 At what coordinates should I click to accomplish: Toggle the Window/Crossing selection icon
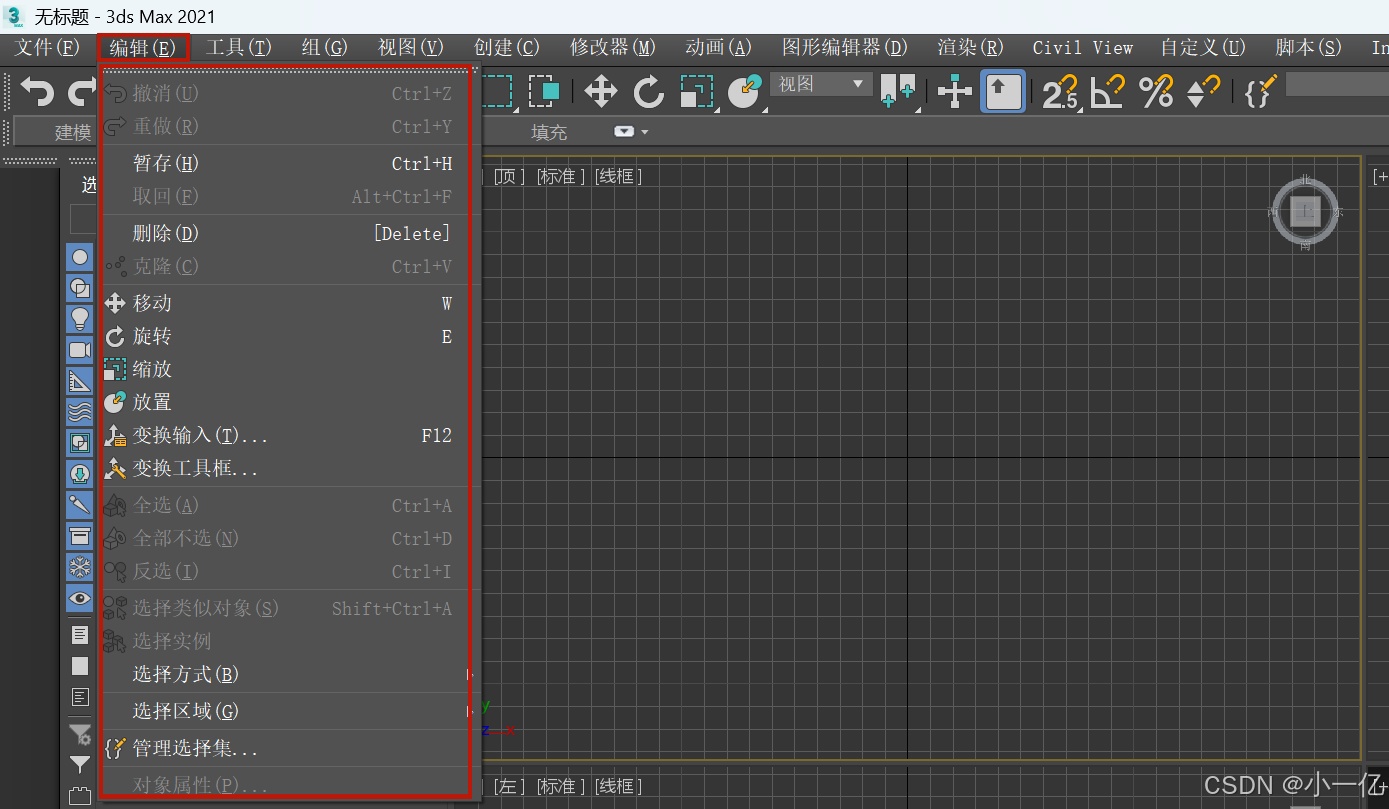pos(544,92)
